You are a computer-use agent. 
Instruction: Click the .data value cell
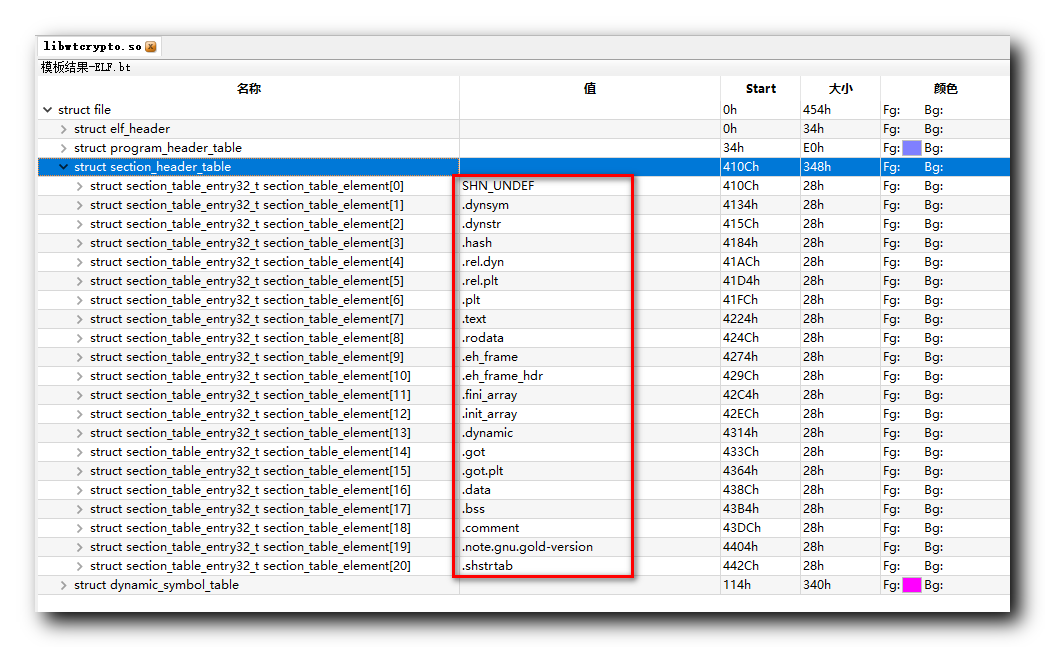(x=590, y=490)
